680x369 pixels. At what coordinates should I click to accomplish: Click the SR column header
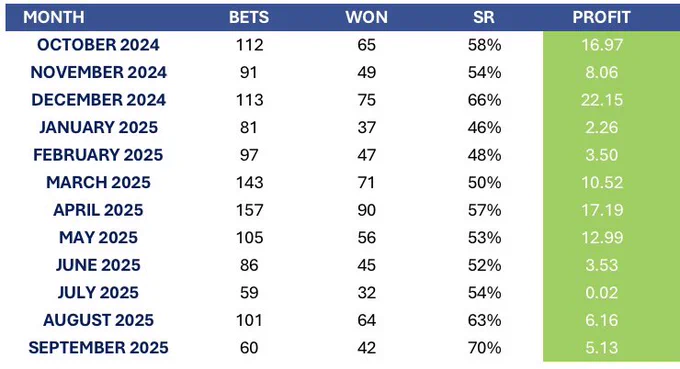coord(484,17)
